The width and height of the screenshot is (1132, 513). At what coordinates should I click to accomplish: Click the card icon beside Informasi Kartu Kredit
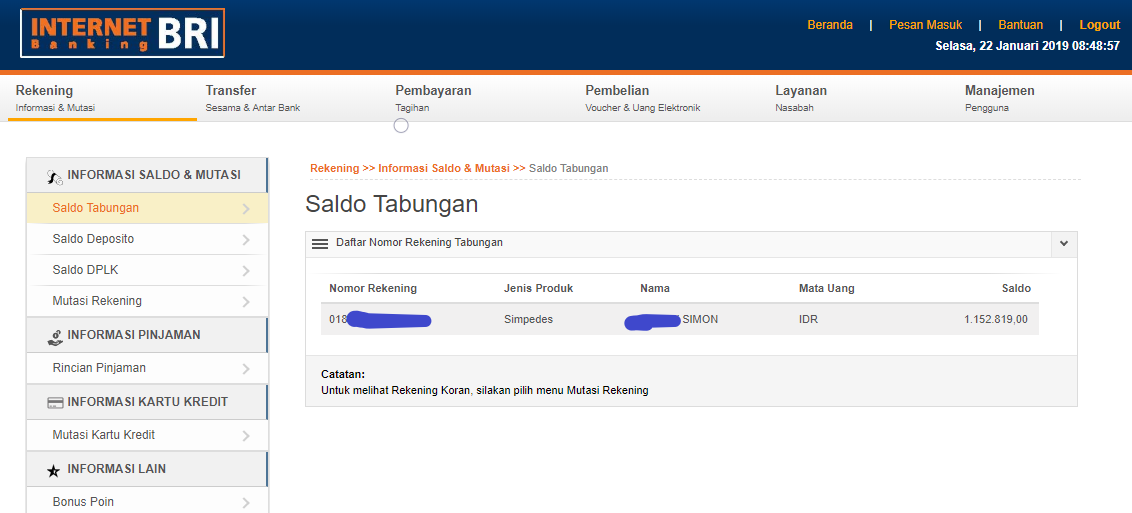click(x=54, y=403)
